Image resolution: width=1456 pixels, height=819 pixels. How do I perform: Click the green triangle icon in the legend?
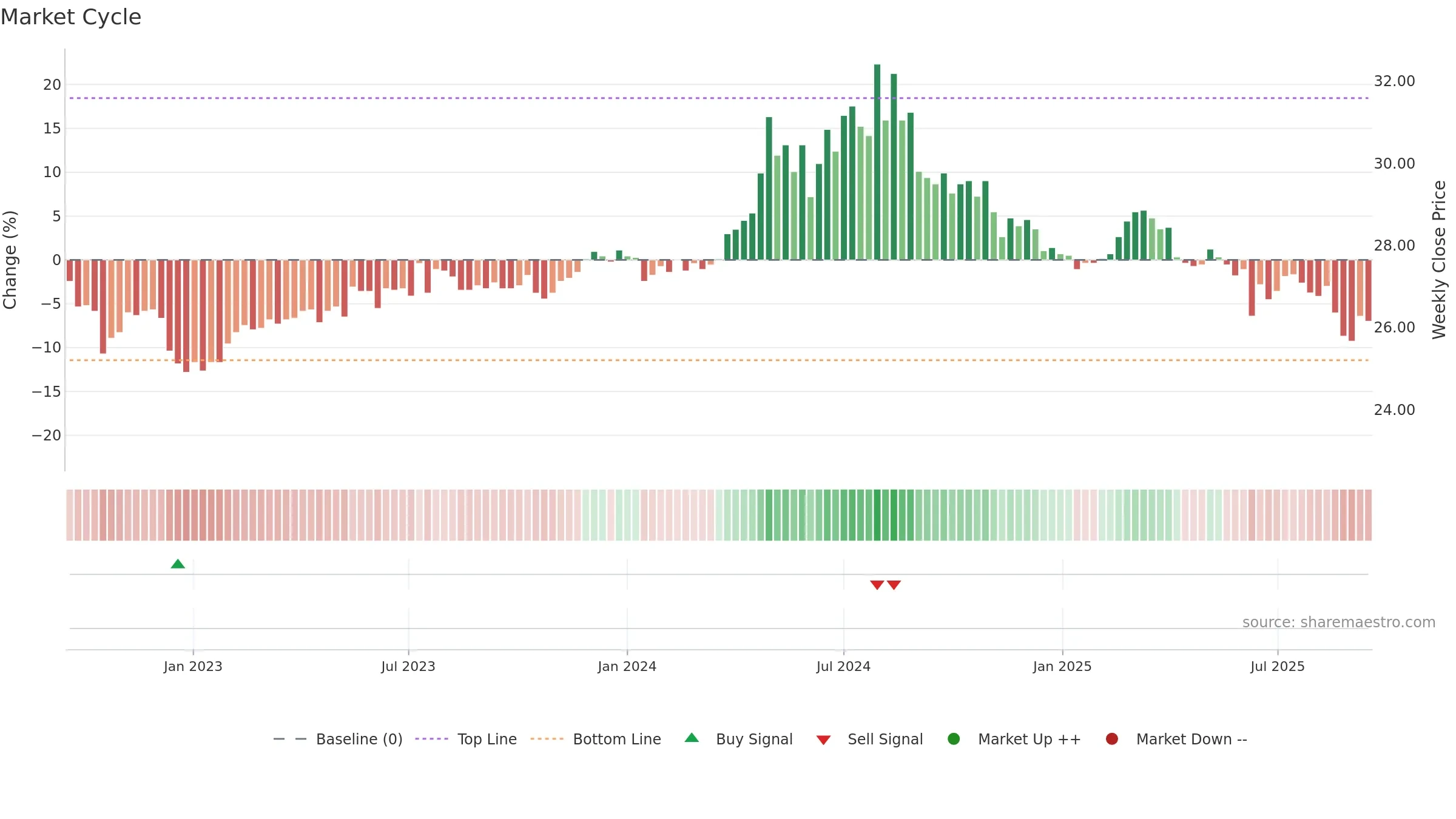point(692,738)
